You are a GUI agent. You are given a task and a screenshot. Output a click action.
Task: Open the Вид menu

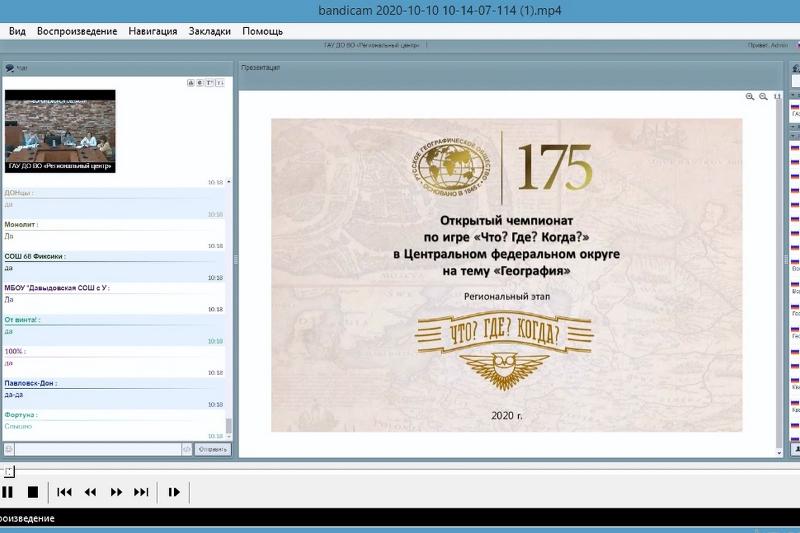click(17, 31)
